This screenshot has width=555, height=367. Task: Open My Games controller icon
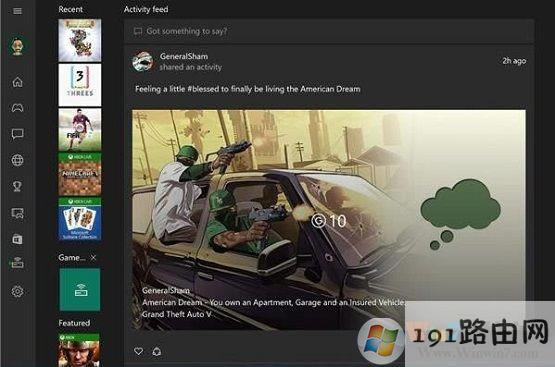17,108
